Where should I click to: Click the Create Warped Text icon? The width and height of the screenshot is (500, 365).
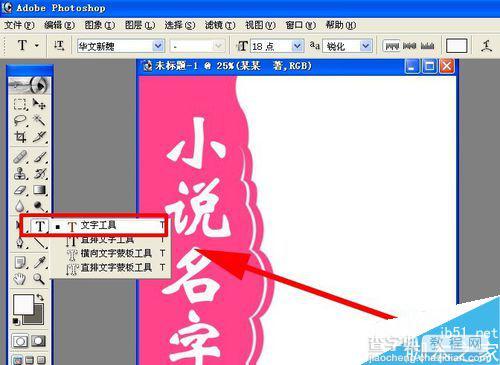coord(486,46)
